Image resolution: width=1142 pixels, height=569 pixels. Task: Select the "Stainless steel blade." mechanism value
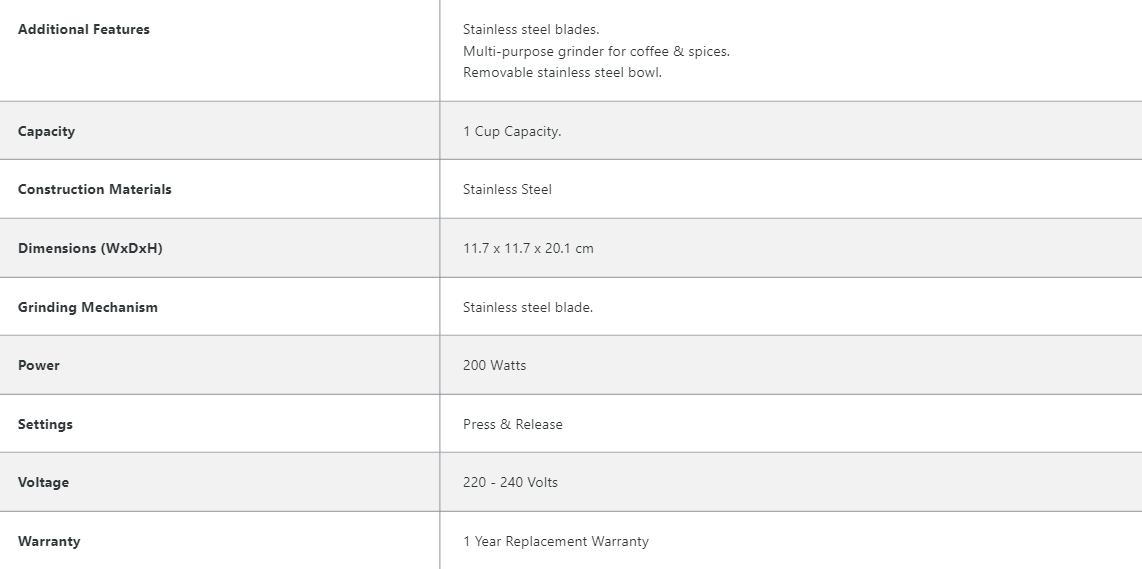coord(528,307)
